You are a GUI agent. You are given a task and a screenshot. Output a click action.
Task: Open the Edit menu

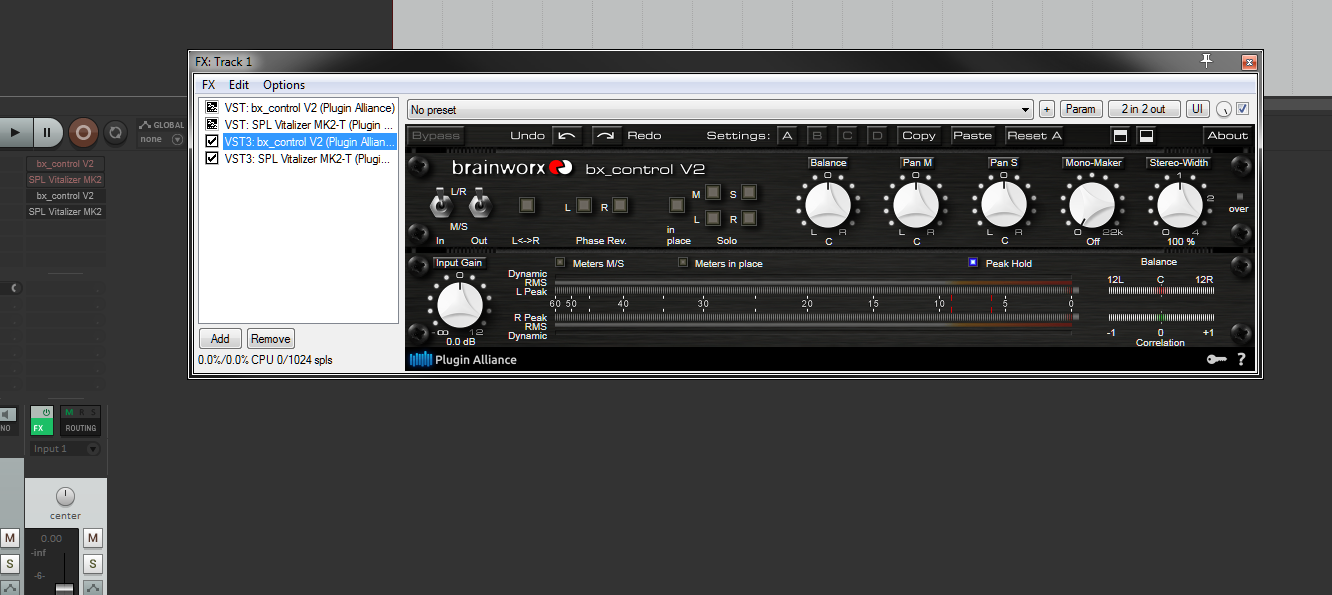click(x=239, y=85)
